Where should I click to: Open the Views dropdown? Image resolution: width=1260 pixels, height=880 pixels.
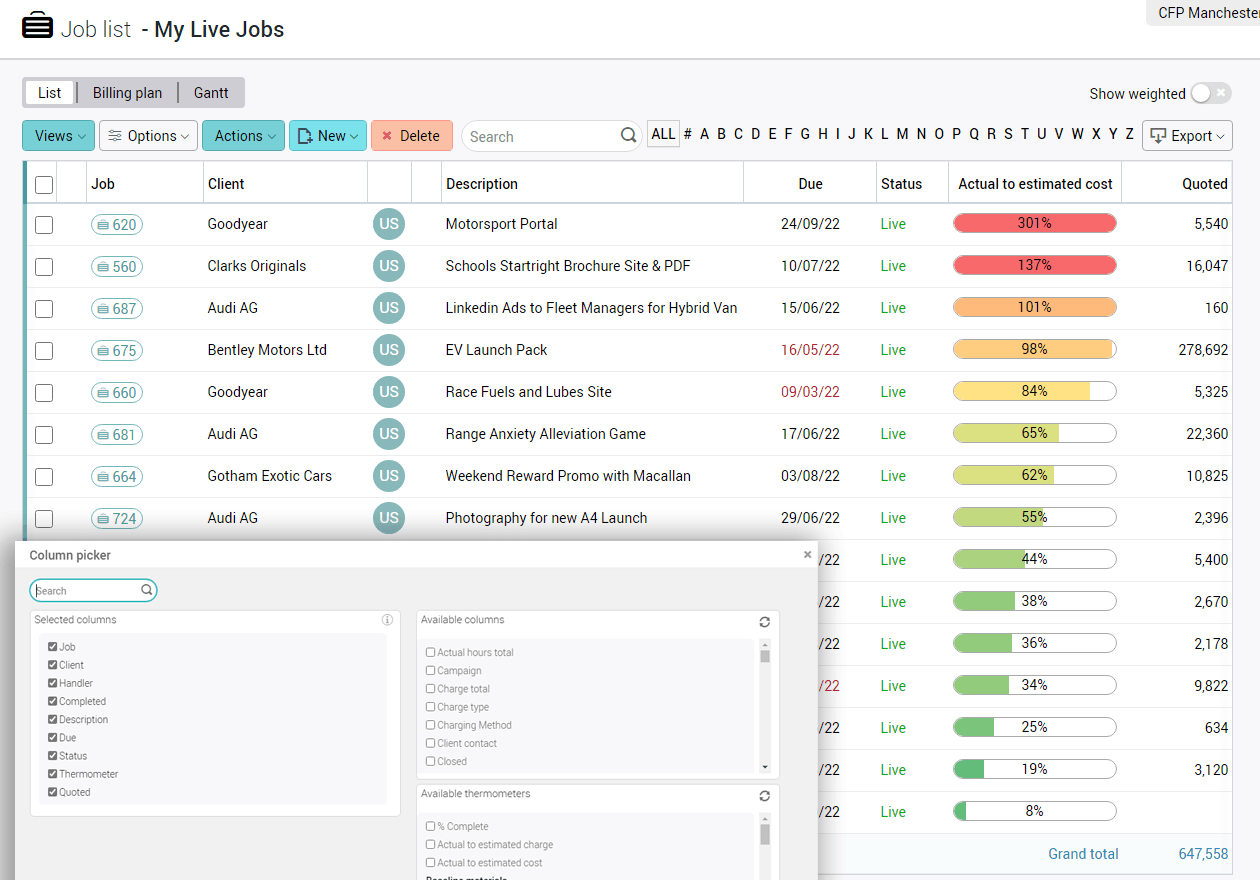(x=59, y=136)
